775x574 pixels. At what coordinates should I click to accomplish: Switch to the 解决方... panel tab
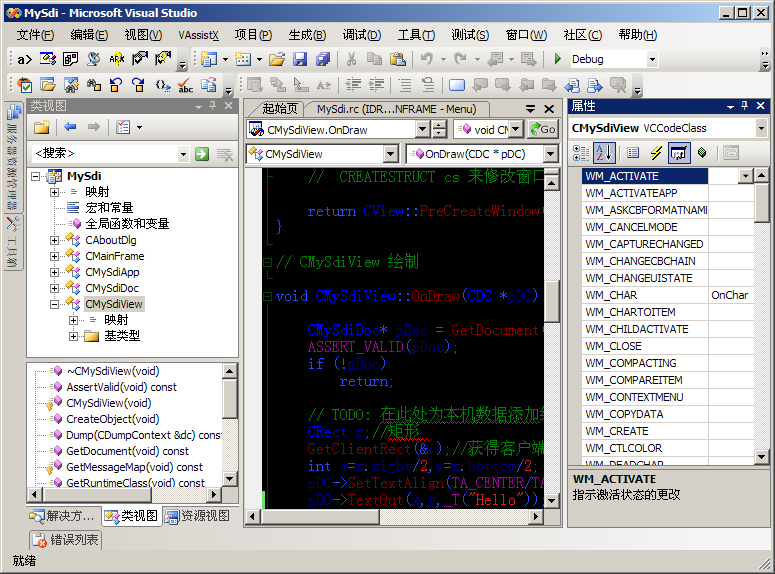click(x=63, y=516)
